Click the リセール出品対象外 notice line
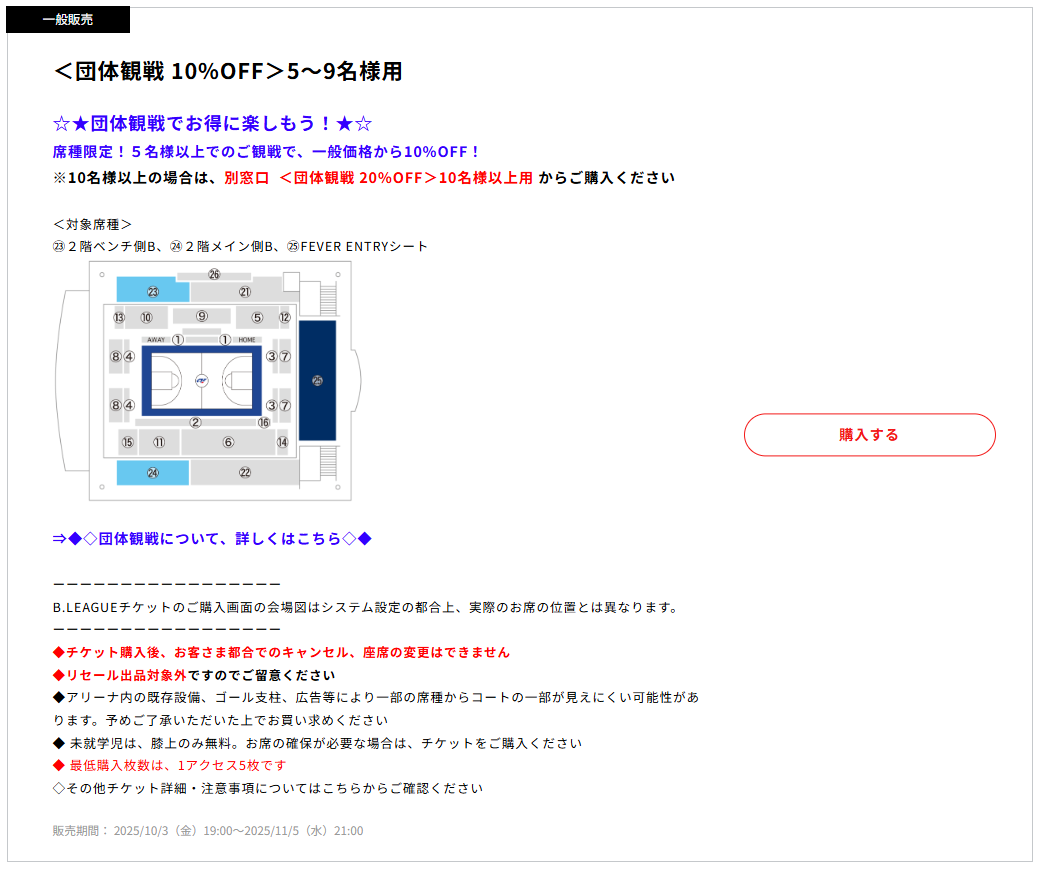This screenshot has height=872, width=1043. pyautogui.click(x=194, y=675)
